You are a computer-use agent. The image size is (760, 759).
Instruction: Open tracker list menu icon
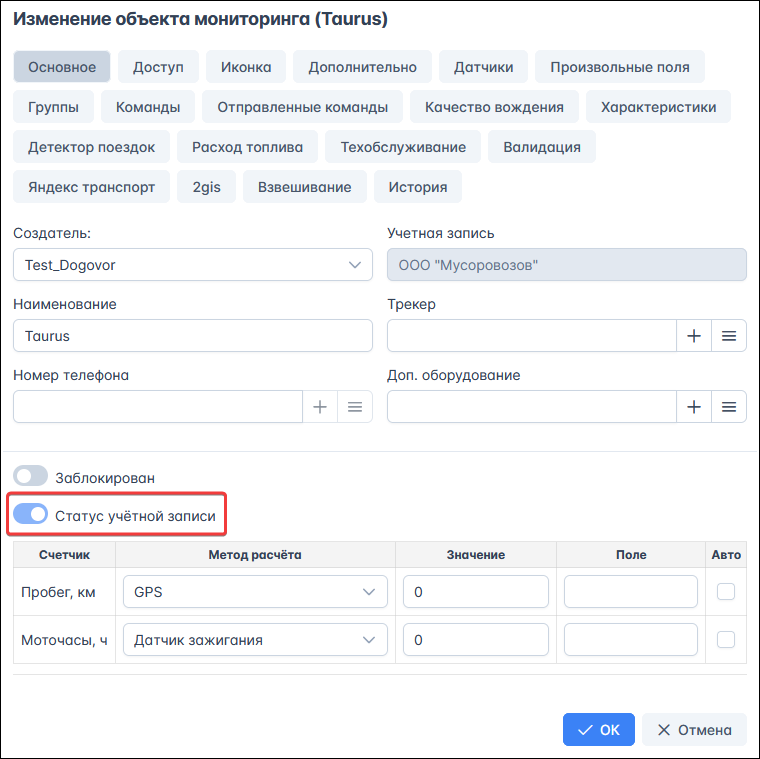point(728,335)
